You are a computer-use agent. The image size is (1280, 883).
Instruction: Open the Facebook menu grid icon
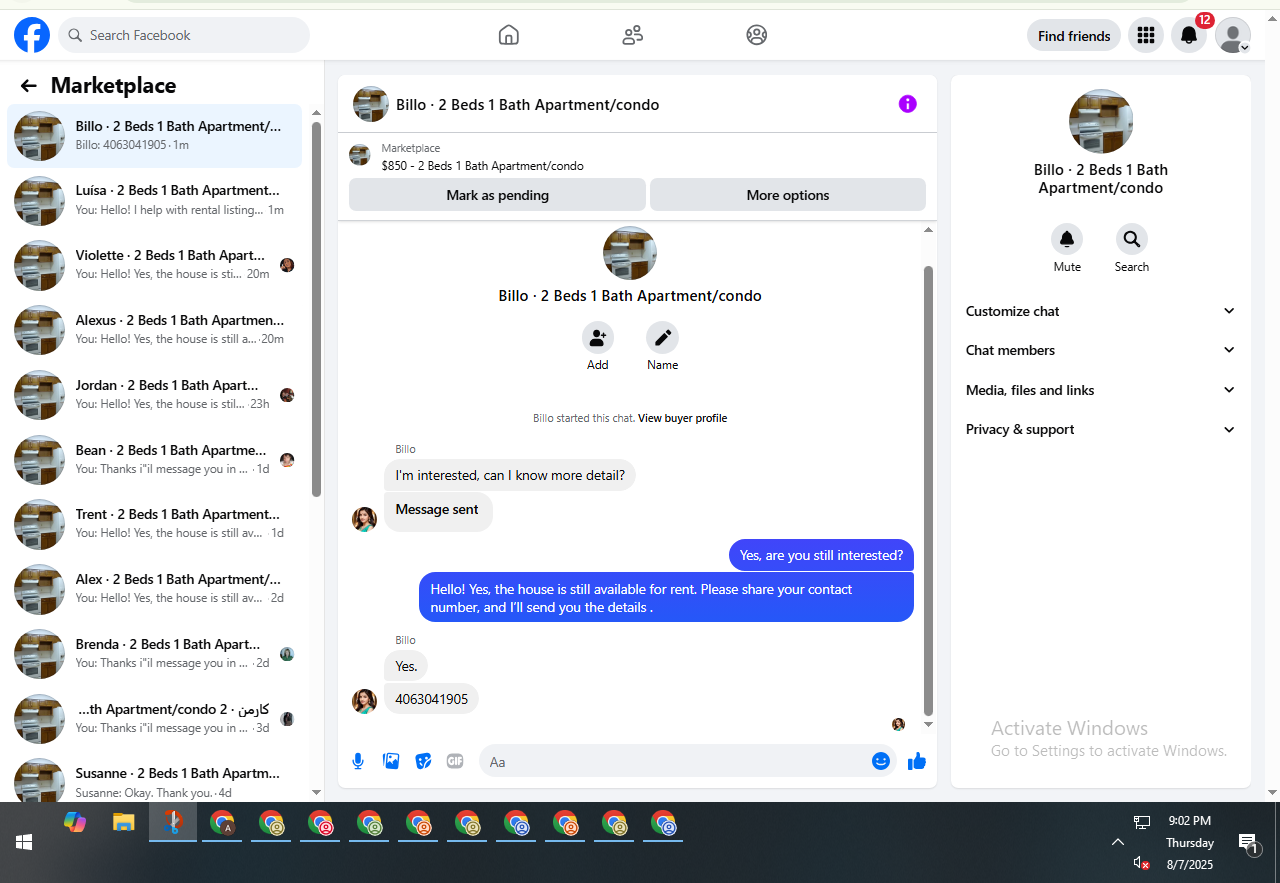pos(1146,36)
